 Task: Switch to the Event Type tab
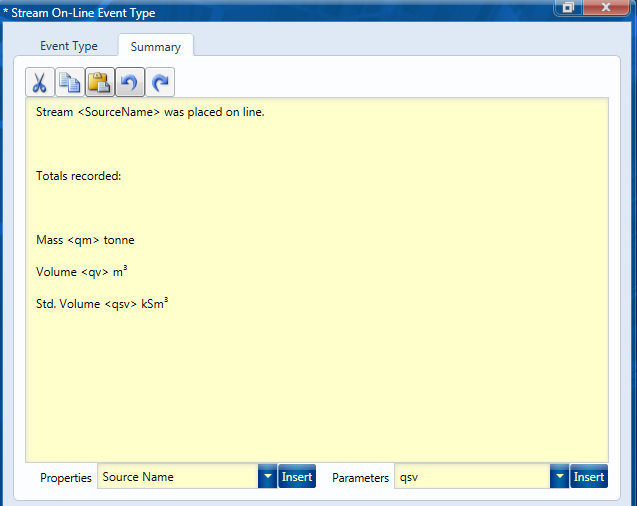point(69,46)
